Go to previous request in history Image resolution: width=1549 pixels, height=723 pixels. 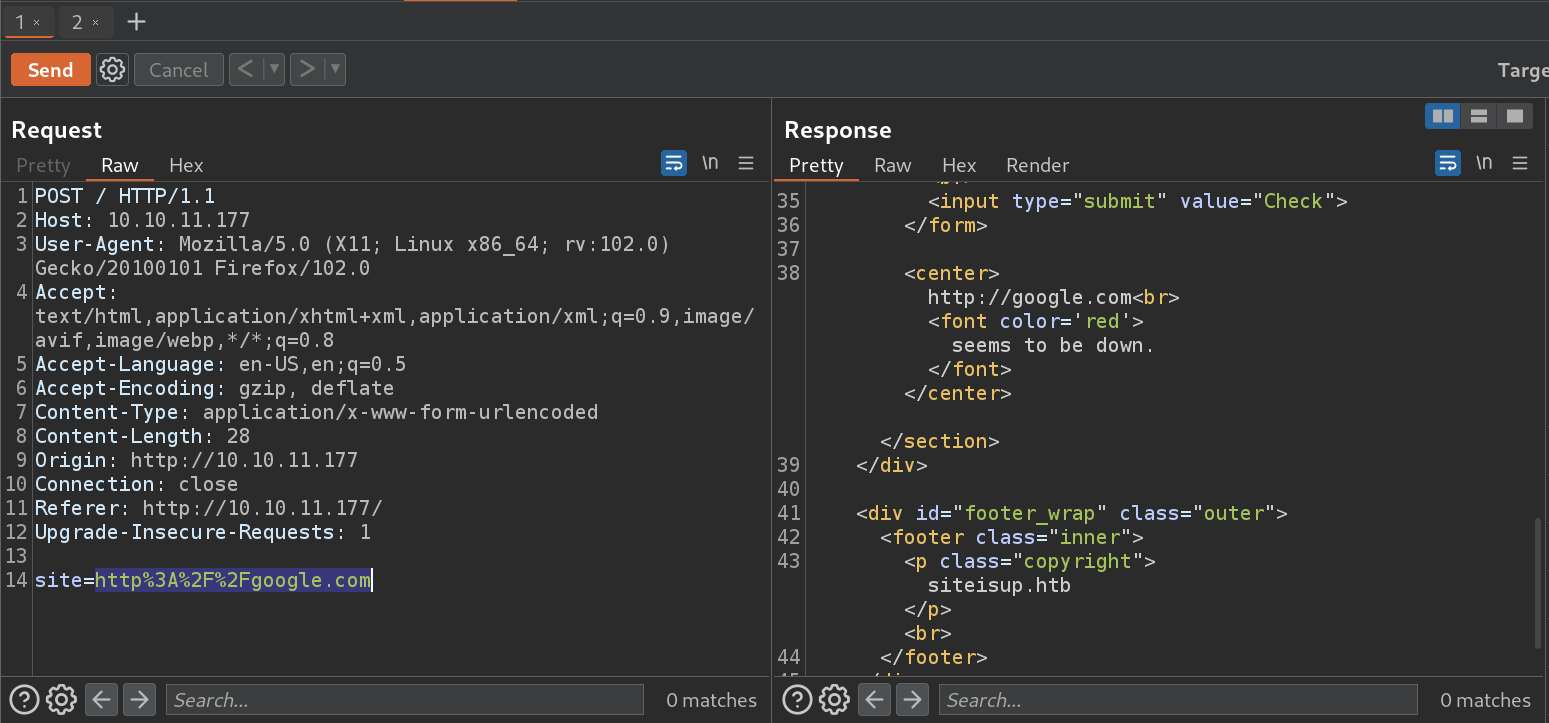point(246,69)
